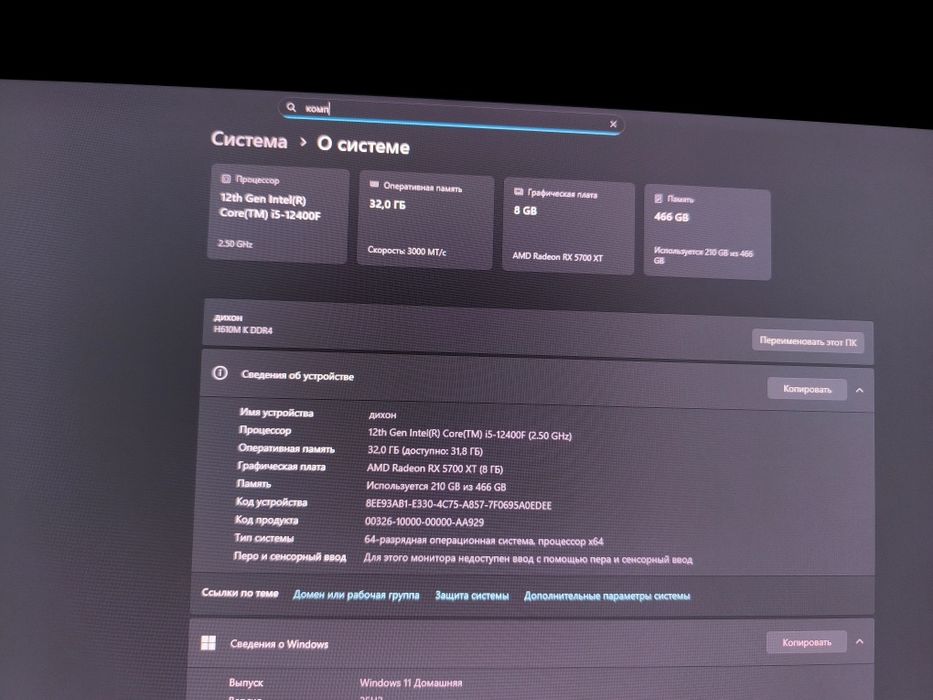Screen dimensions: 933x700
Task: Click the device info circle icon
Action: (220, 373)
